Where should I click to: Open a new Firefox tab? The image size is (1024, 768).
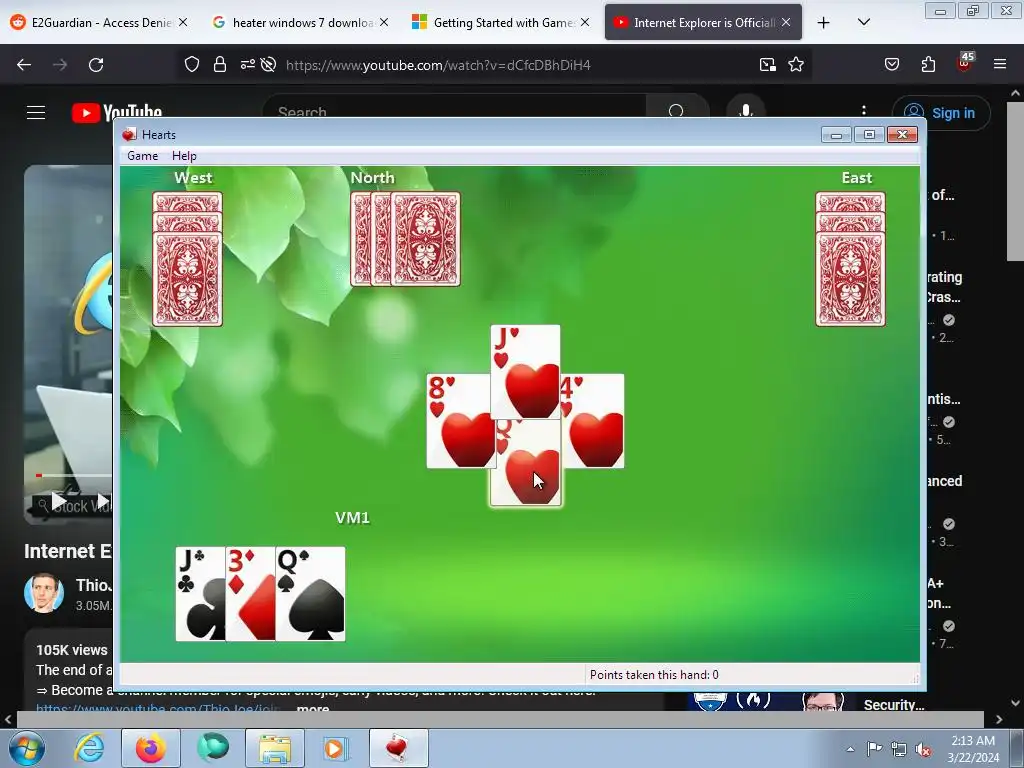(824, 23)
